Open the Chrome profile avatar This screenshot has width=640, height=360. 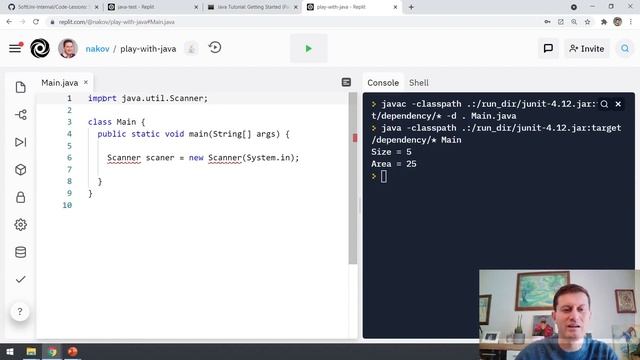(618, 22)
